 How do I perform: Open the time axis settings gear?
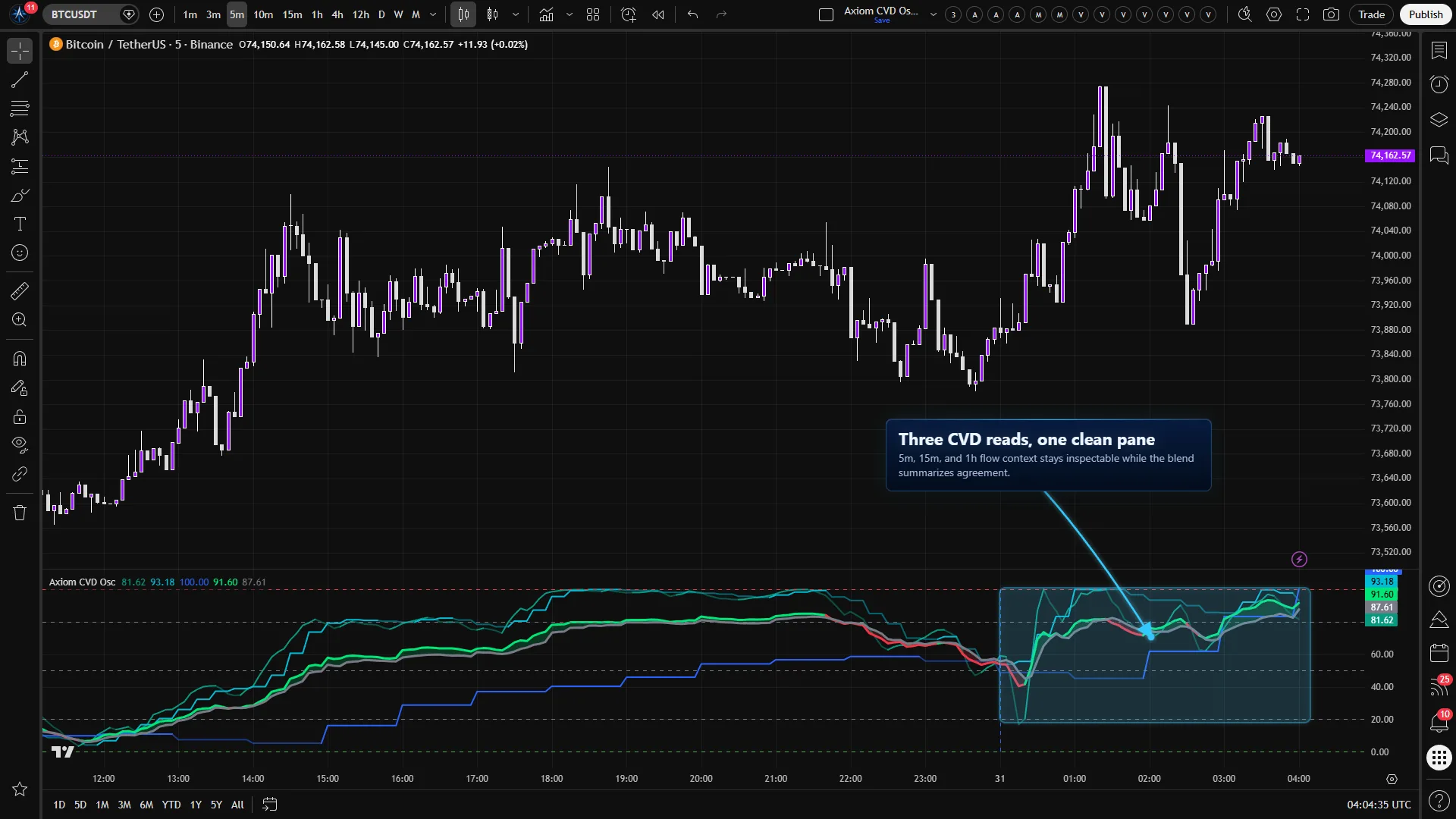click(1392, 779)
